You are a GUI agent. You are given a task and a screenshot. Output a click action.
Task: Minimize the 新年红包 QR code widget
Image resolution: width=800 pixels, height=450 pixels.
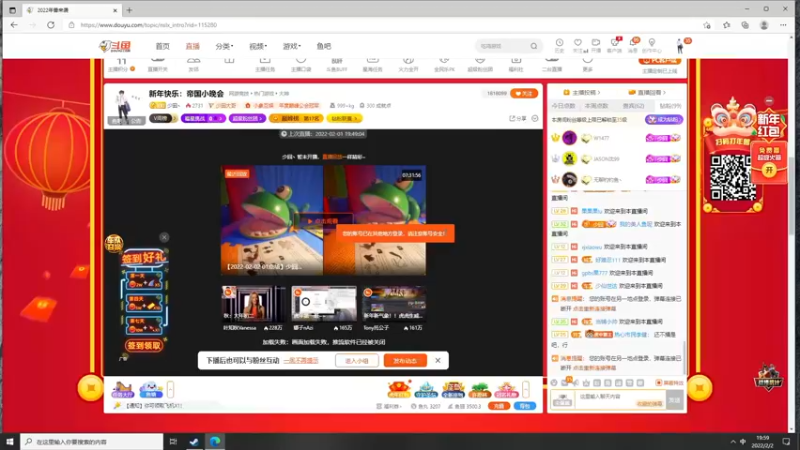coord(769,101)
